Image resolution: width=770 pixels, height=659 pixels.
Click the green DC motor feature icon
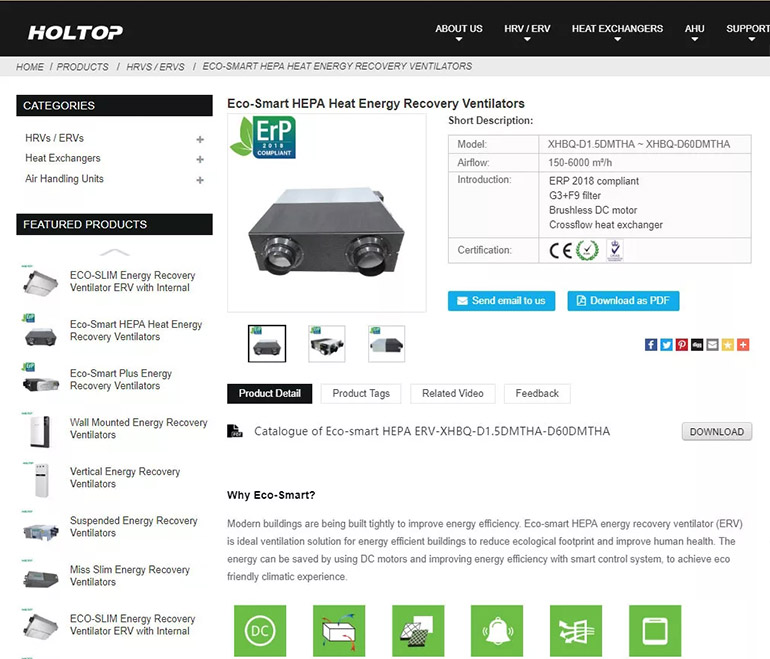[x=260, y=631]
